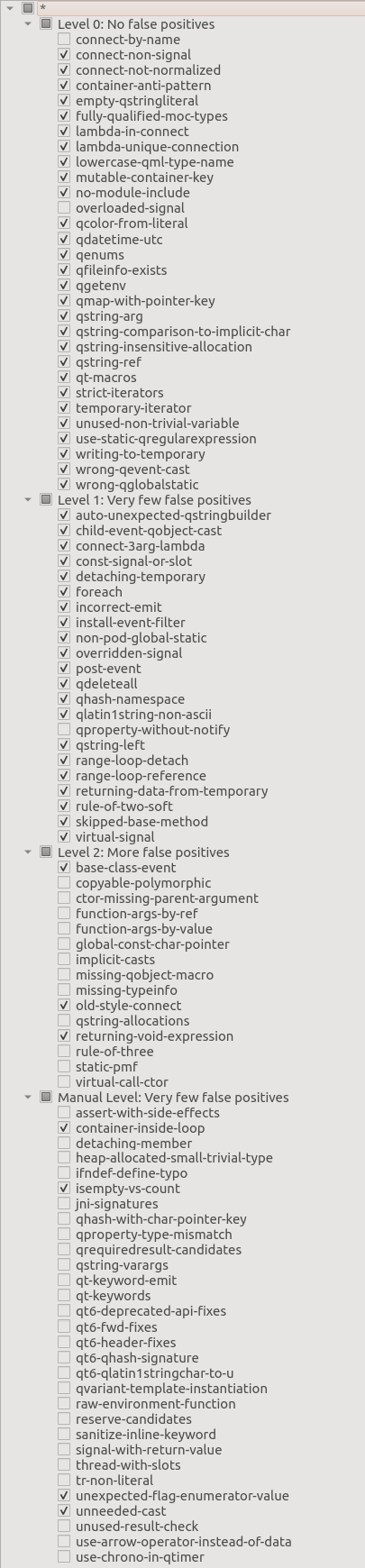This screenshot has height=1568, width=365.
Task: Select the use-chrono-in-qtimer entry
Action: point(140,1556)
